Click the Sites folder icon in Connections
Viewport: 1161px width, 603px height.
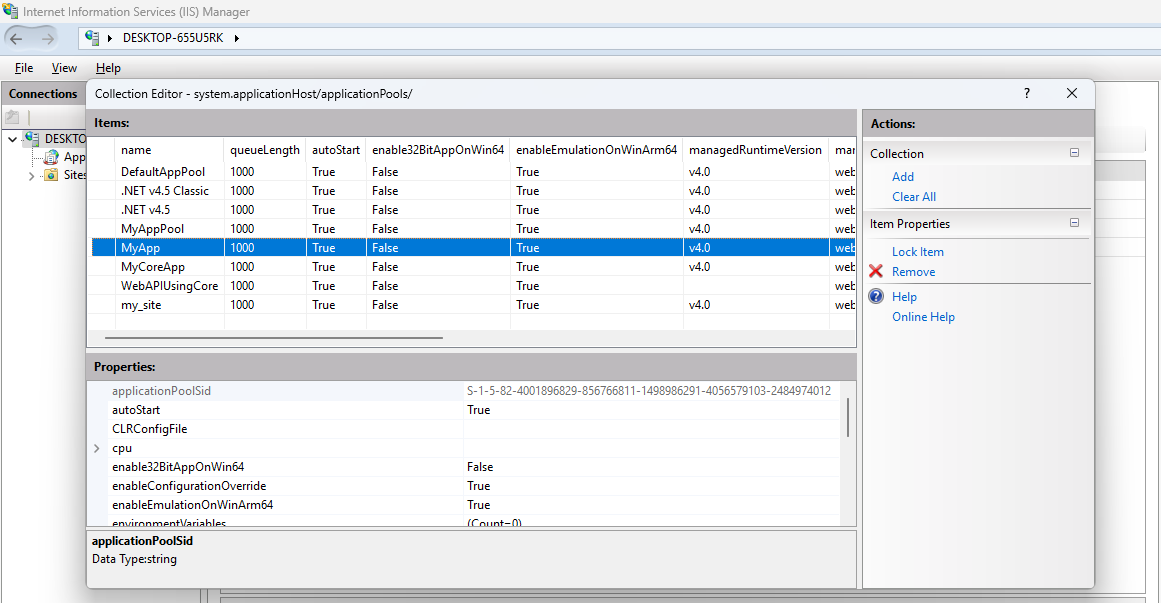coord(51,175)
